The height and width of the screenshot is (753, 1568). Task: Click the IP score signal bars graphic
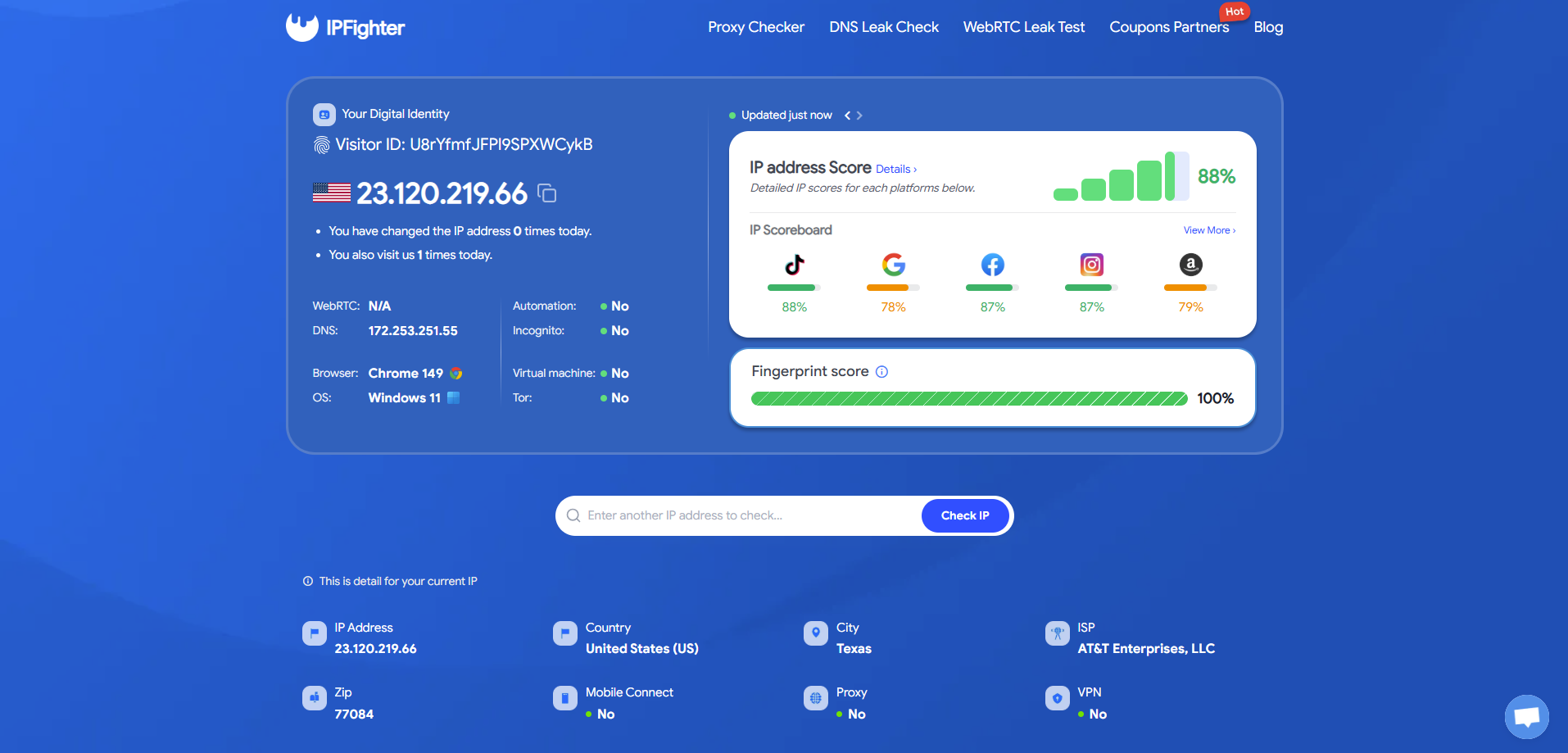[x=1121, y=176]
